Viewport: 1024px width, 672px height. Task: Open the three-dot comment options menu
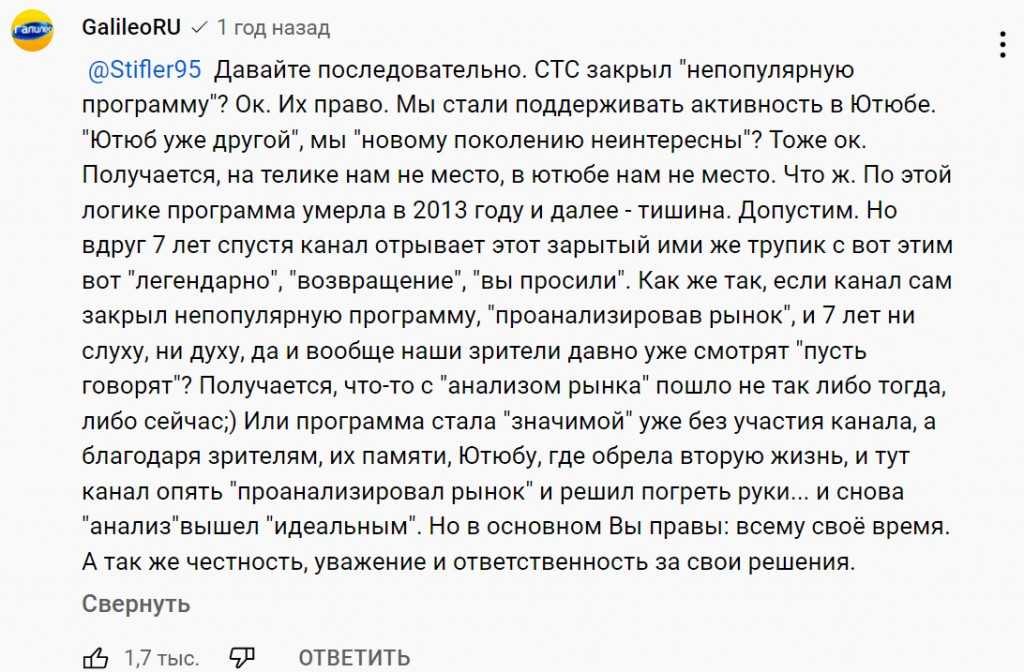click(1003, 44)
